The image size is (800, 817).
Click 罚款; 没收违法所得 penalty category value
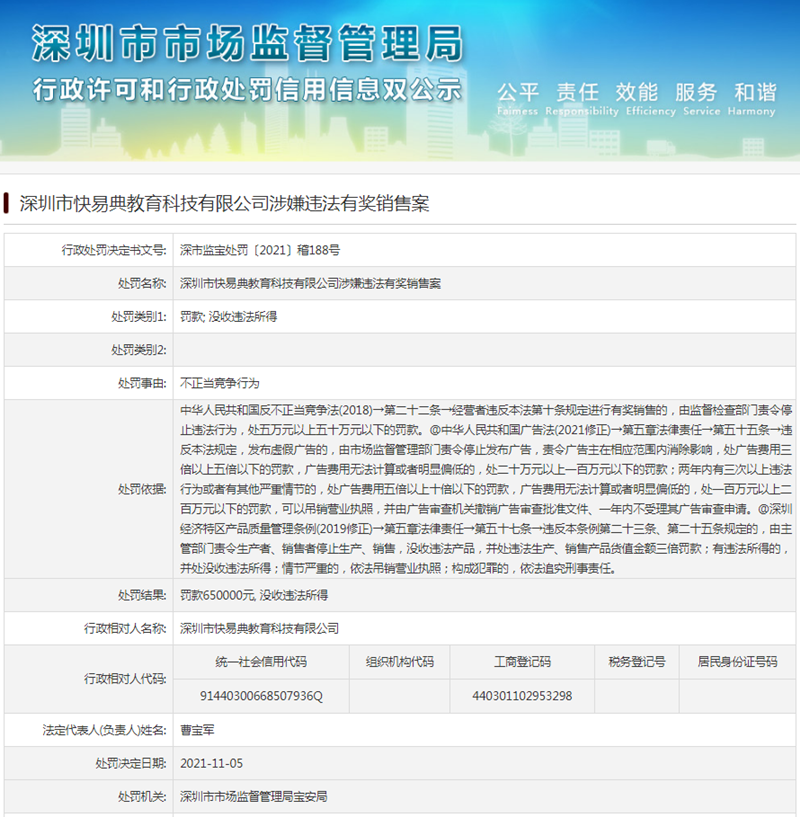(228, 317)
